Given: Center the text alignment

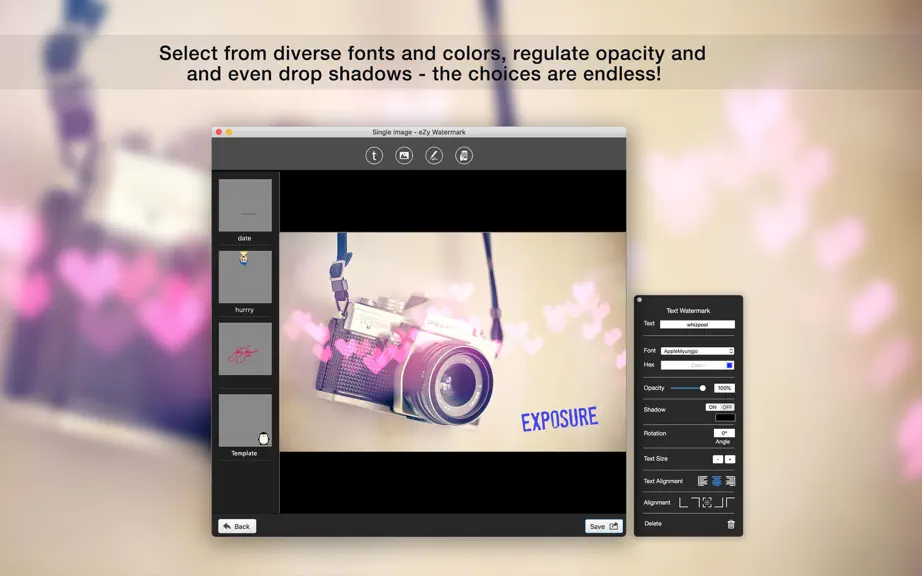Looking at the screenshot, I should [x=716, y=481].
